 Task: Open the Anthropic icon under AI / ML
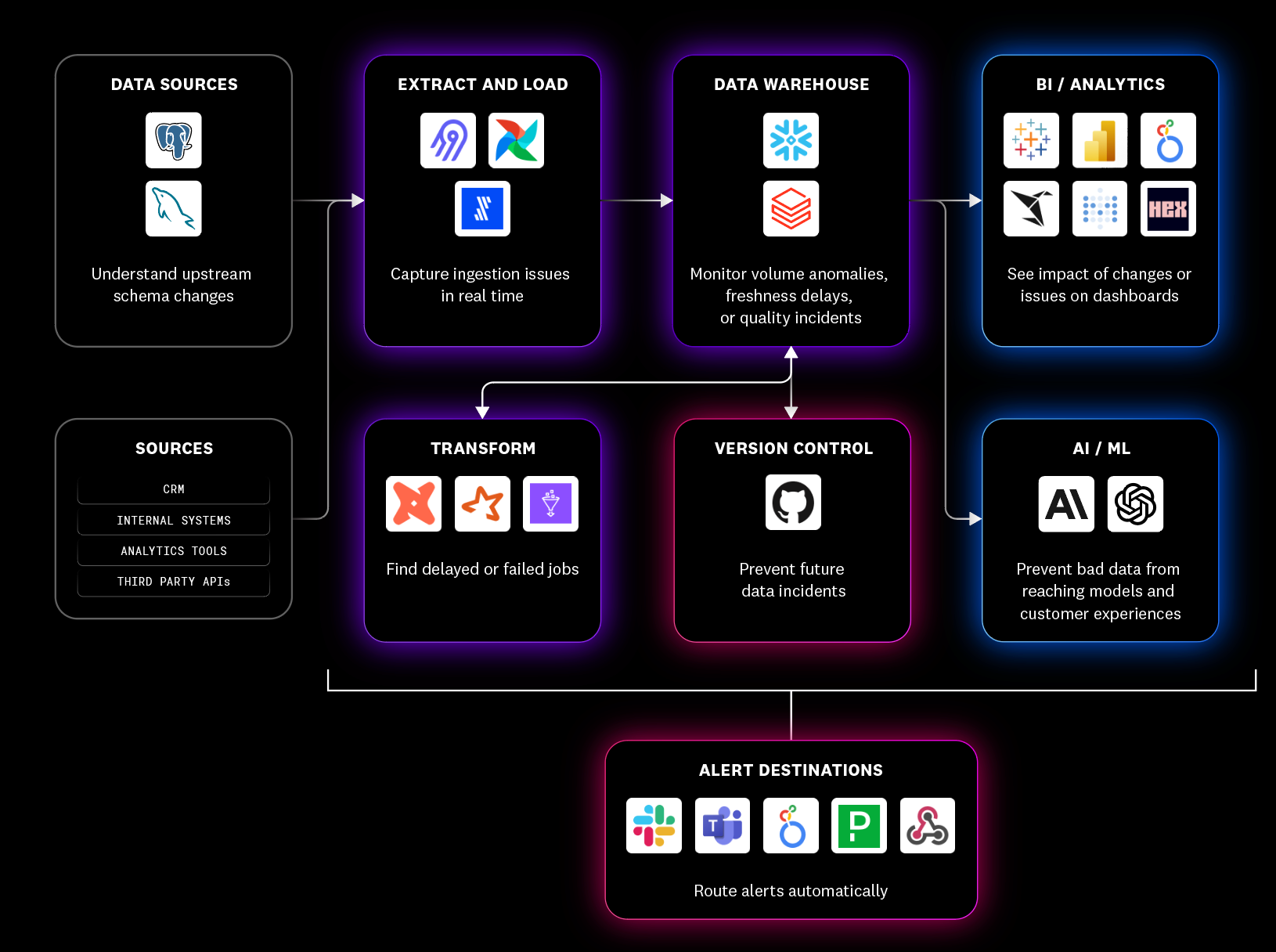[x=1066, y=503]
